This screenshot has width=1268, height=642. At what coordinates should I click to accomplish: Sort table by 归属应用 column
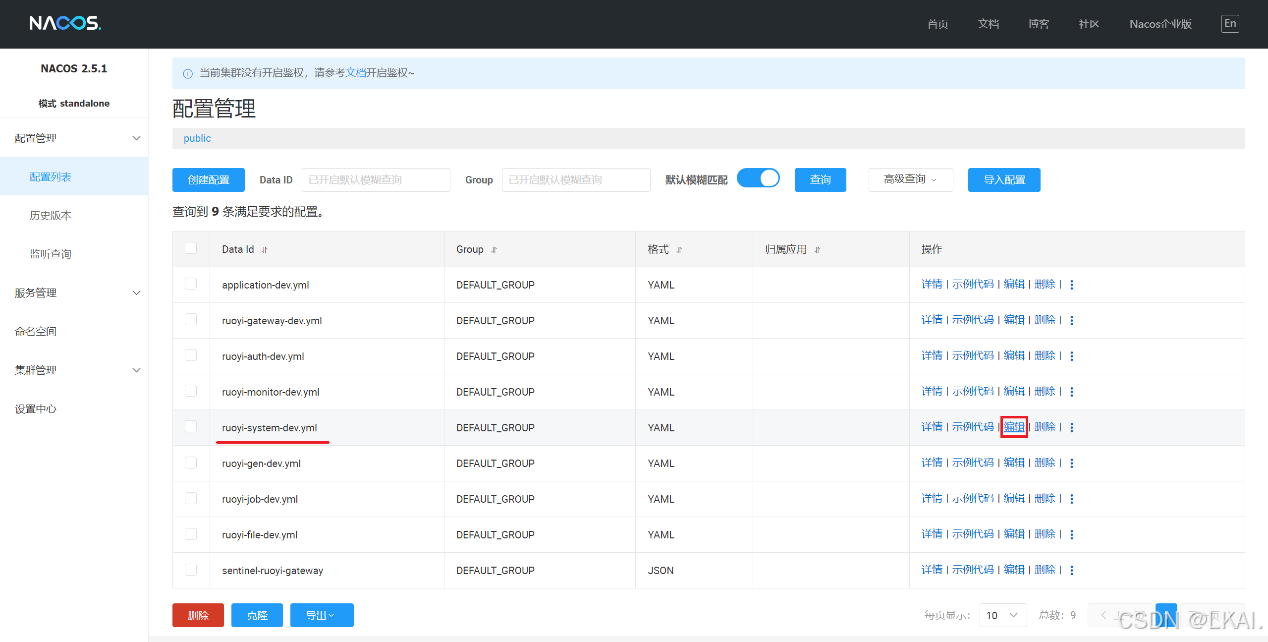[817, 250]
